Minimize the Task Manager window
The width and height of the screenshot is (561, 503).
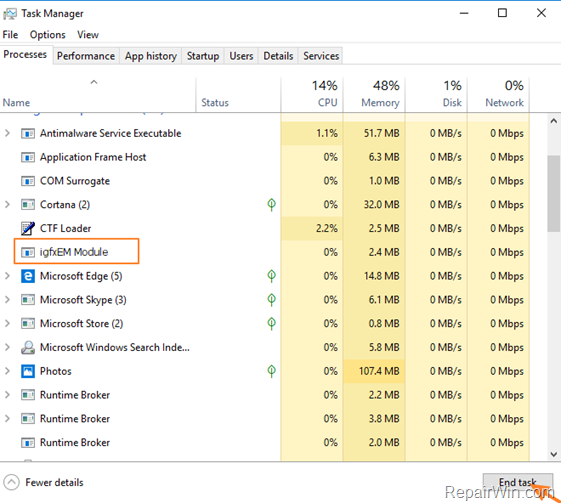[464, 13]
